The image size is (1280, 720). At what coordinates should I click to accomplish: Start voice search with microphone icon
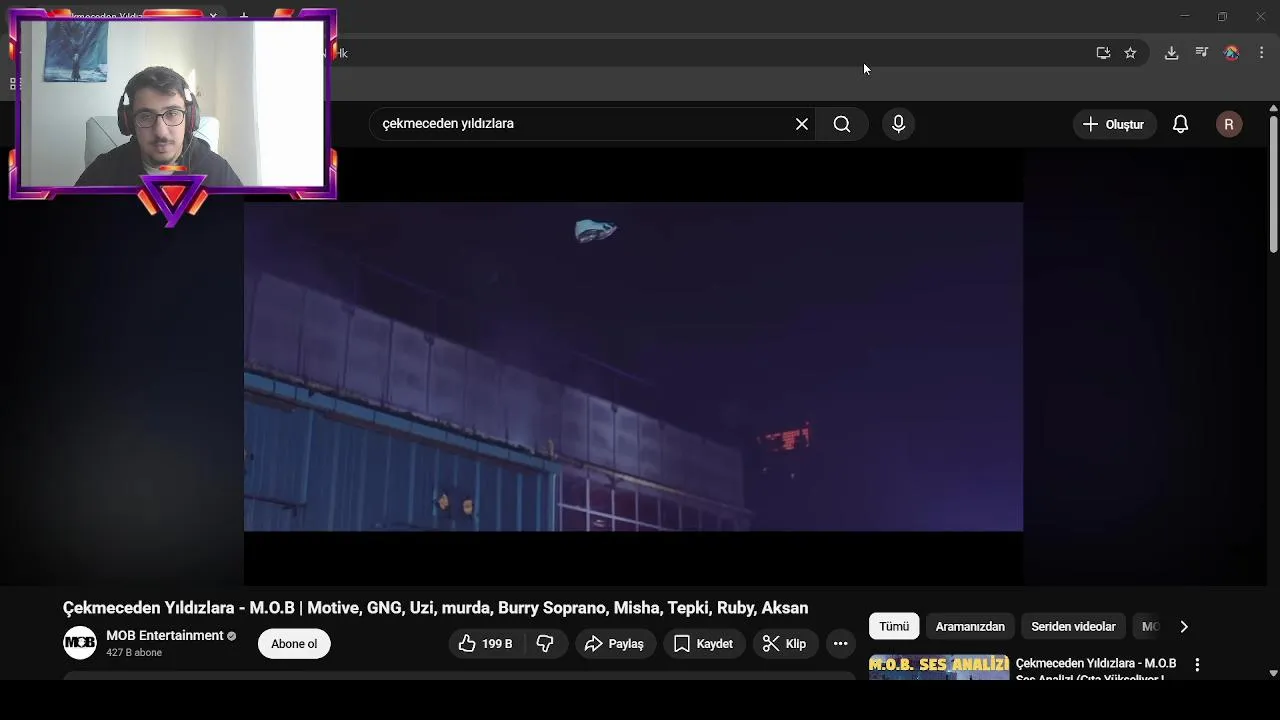pos(898,124)
